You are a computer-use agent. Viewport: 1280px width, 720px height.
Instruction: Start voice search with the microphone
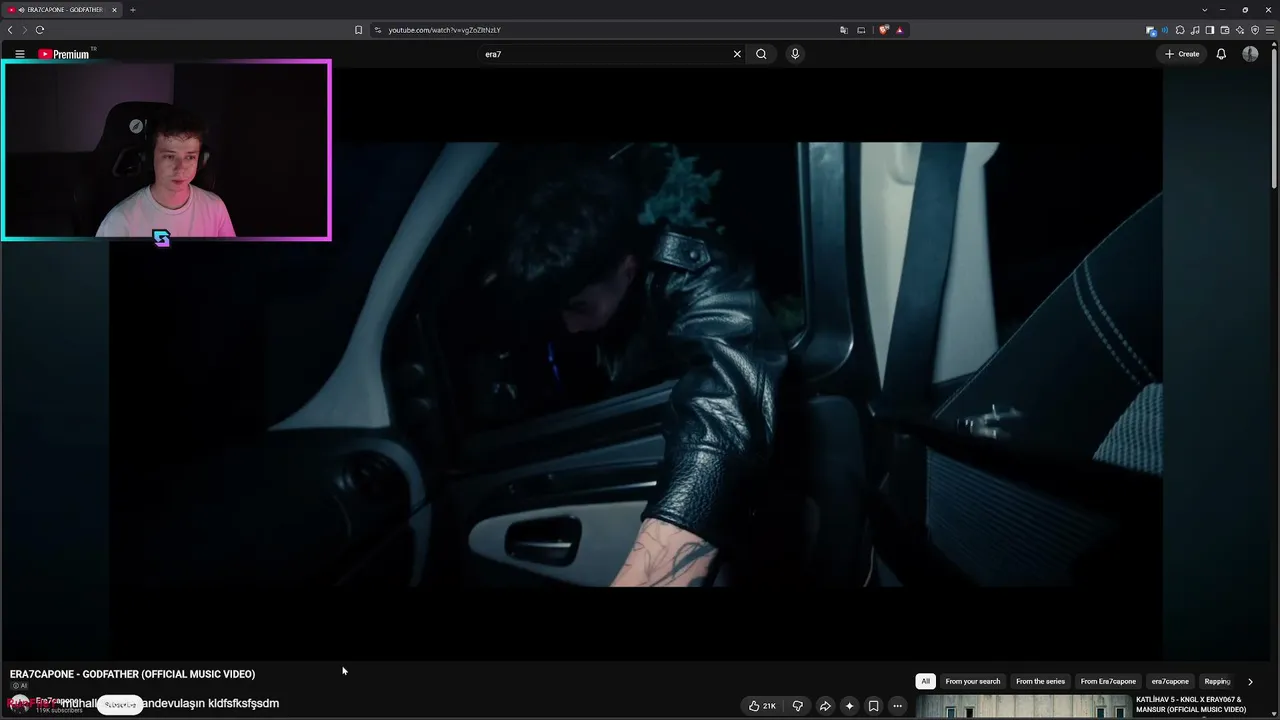point(795,54)
